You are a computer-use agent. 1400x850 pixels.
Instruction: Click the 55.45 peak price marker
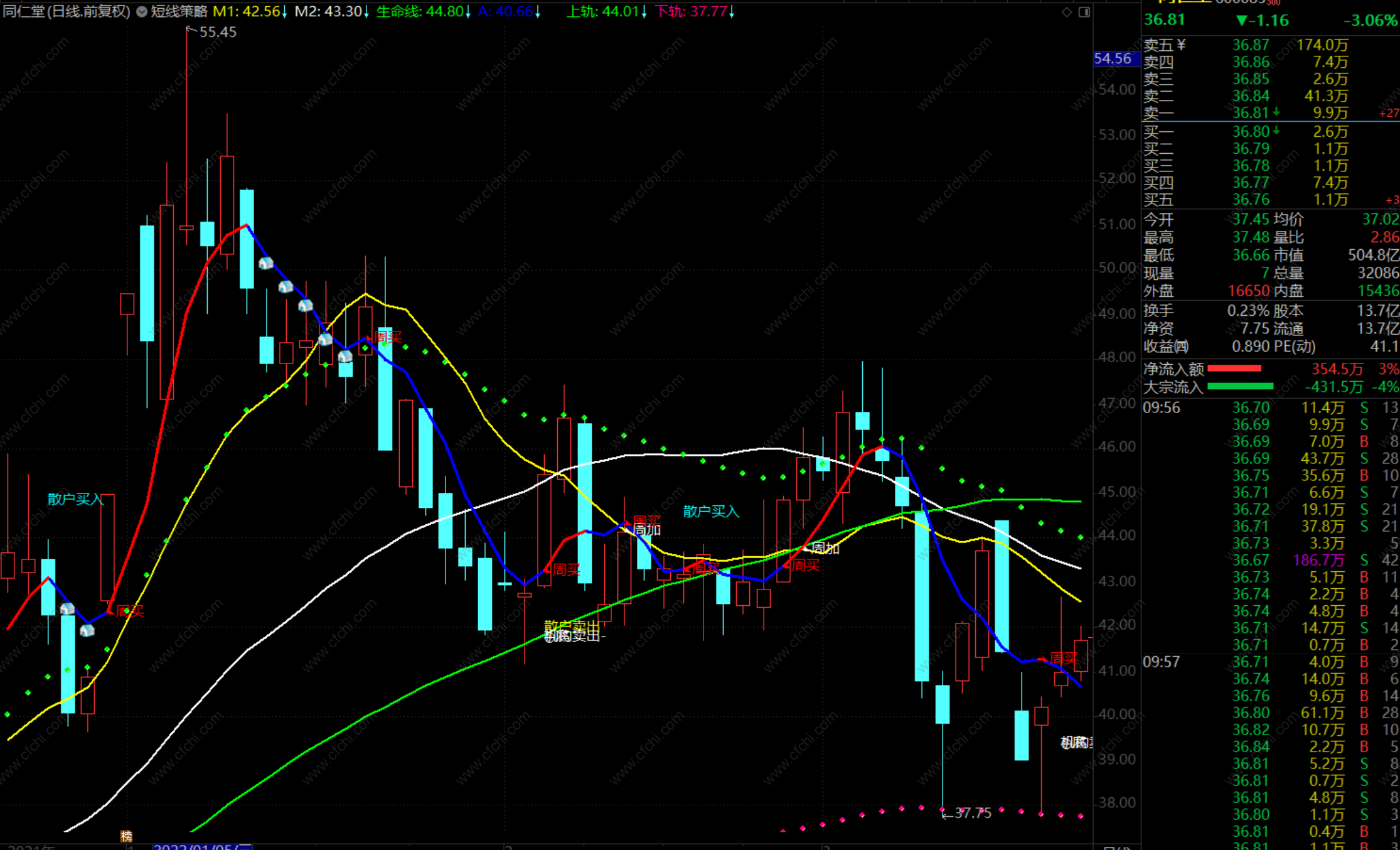217,32
